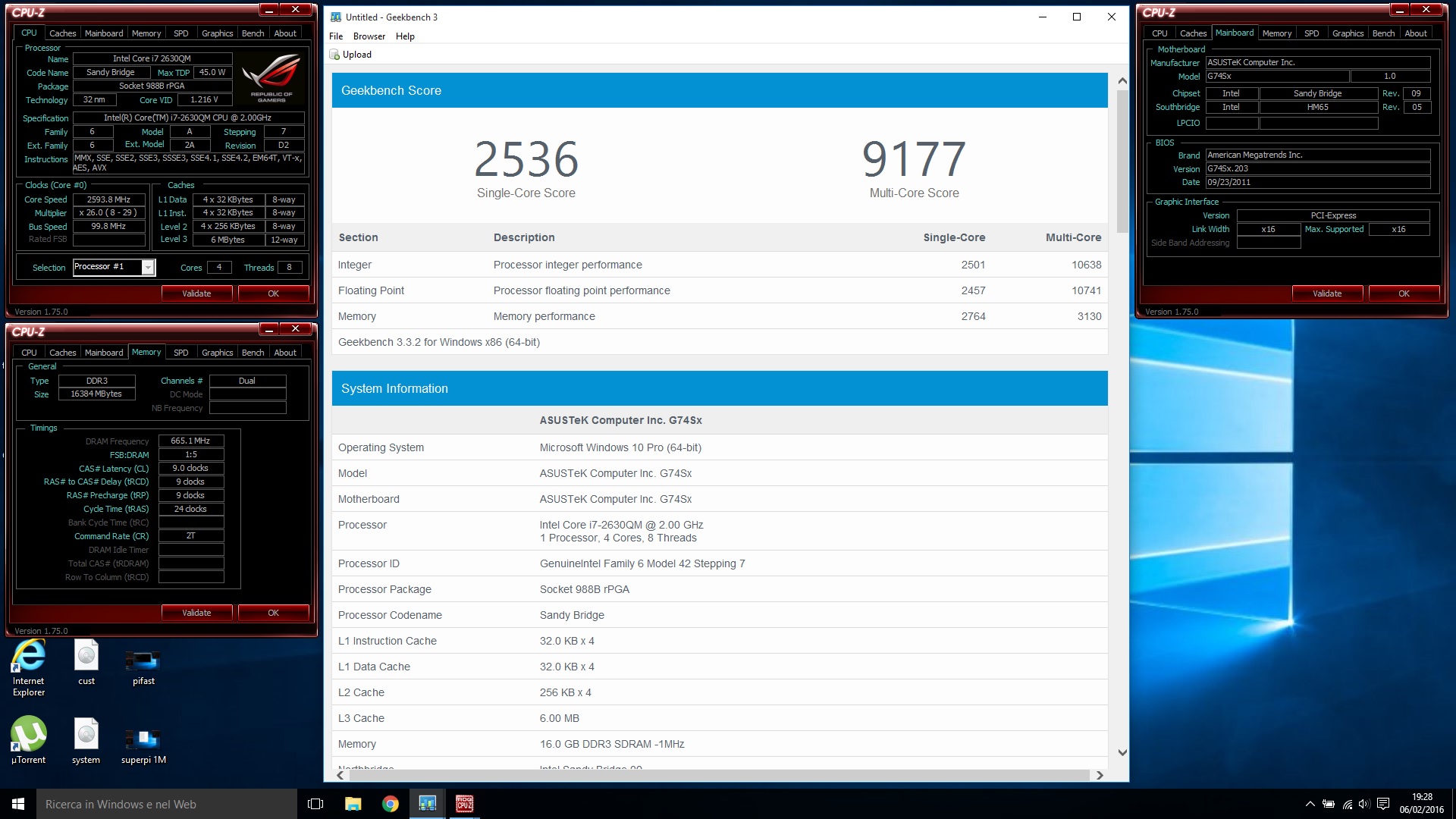Click OK in the CPU tab window
This screenshot has width=1456, height=819.
click(273, 293)
